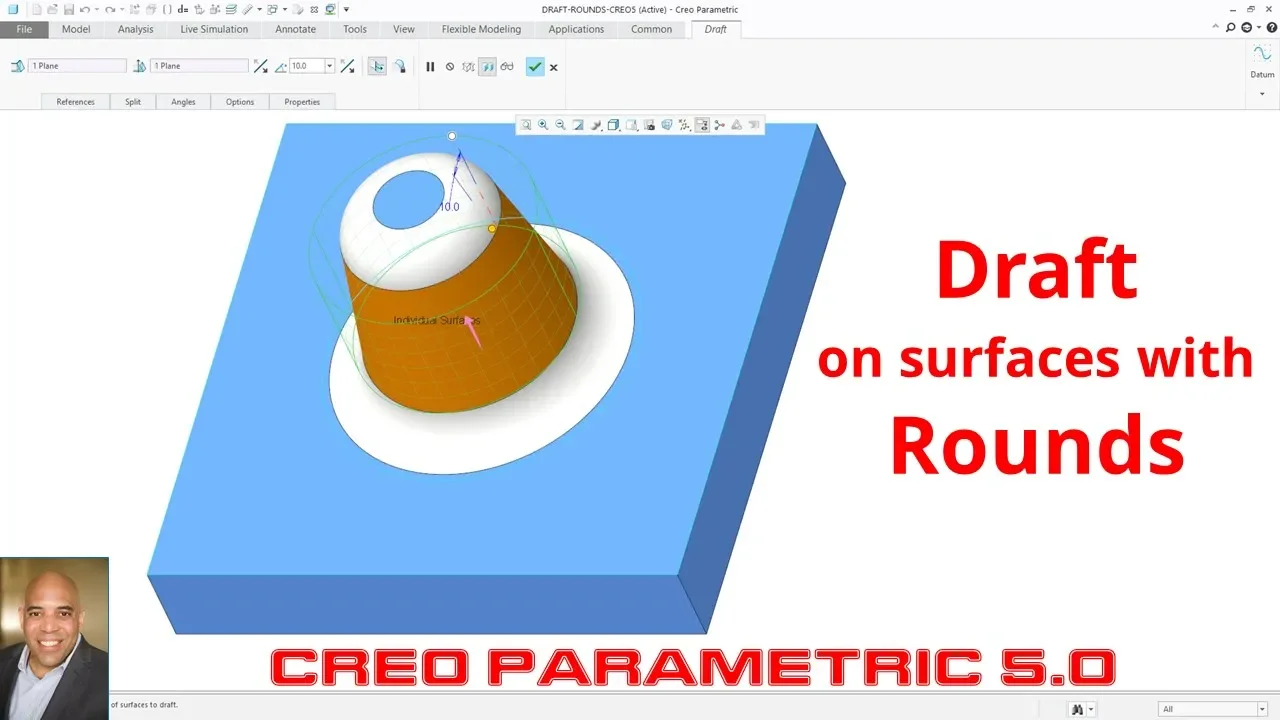The image size is (1280, 720).
Task: Open the Split panel tab
Action: (x=133, y=102)
